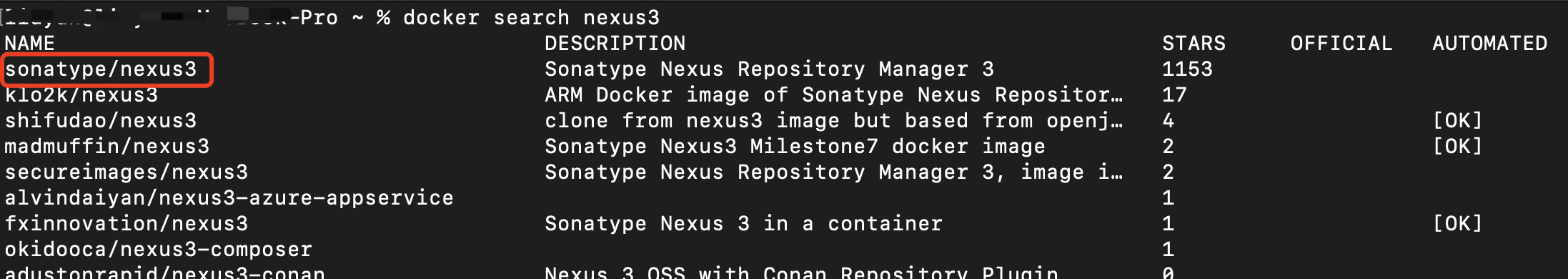Click the DESCRIPTION column header
Image resolution: width=1568 pixels, height=279 pixels.
tap(615, 44)
